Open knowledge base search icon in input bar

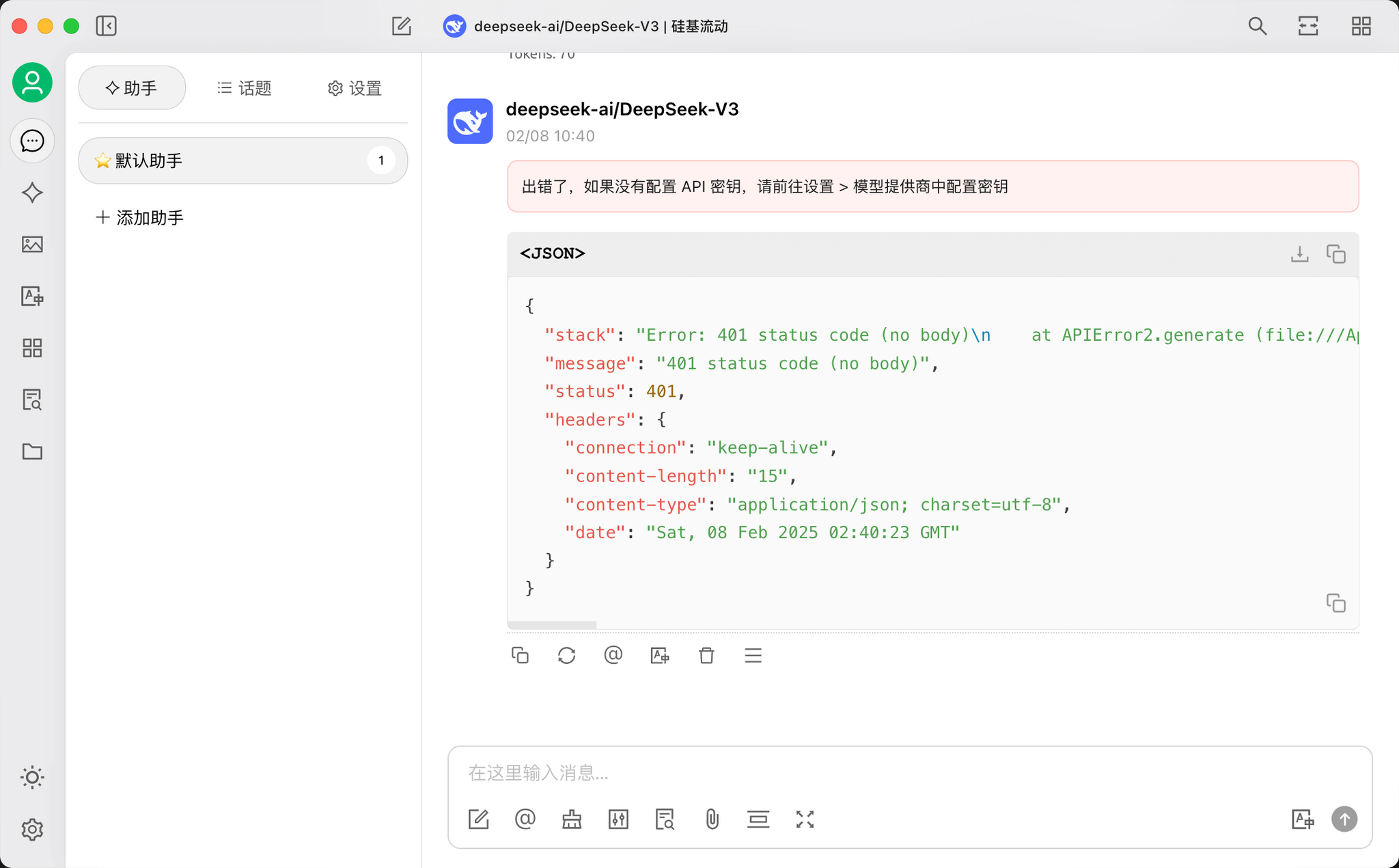665,819
